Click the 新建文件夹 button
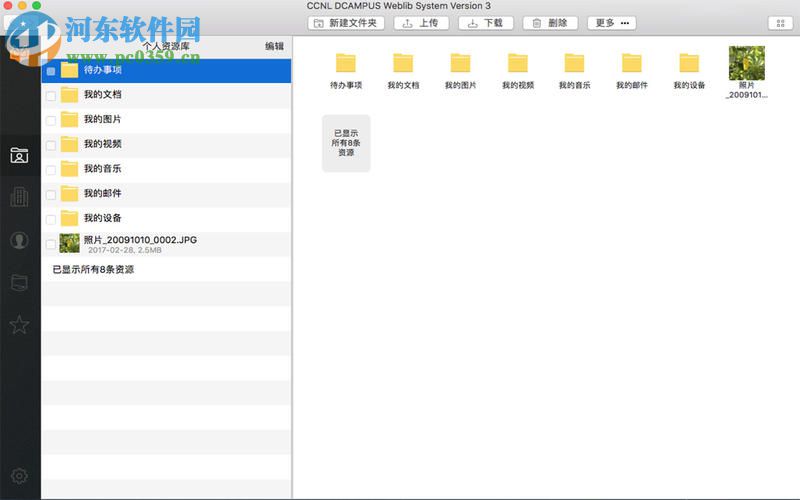This screenshot has height=500, width=800. pos(346,23)
